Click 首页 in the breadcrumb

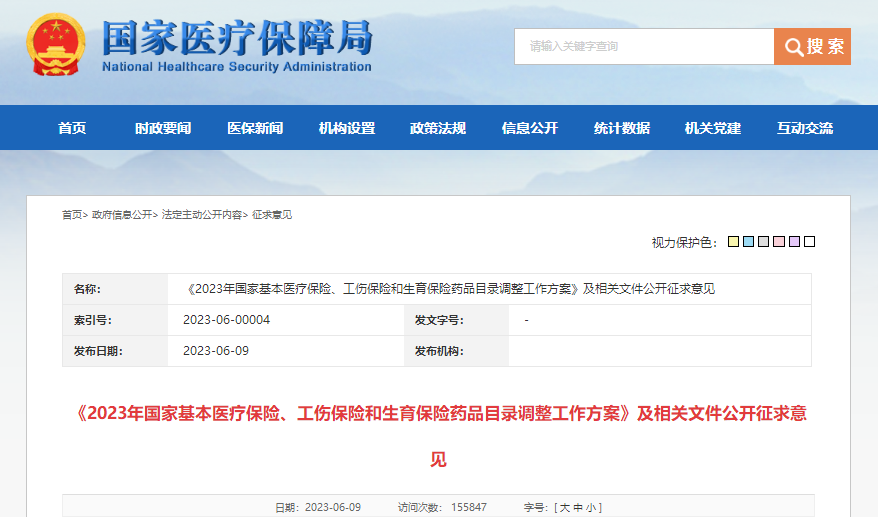coord(71,215)
